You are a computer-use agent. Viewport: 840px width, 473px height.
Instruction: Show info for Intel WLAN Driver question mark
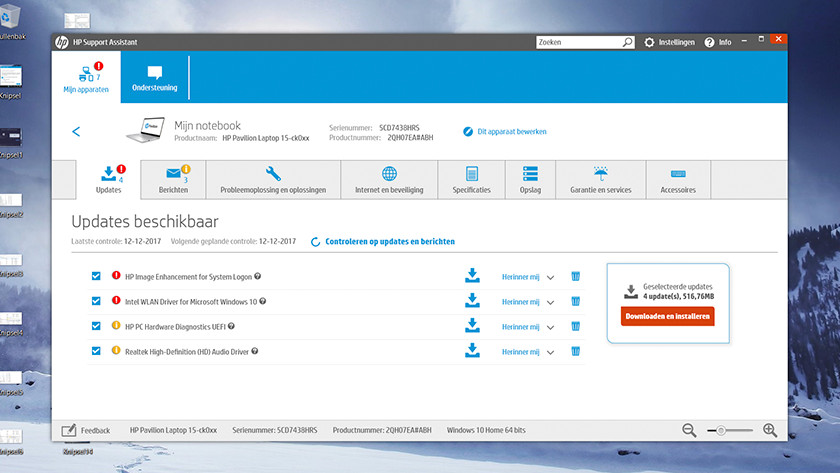(262, 301)
